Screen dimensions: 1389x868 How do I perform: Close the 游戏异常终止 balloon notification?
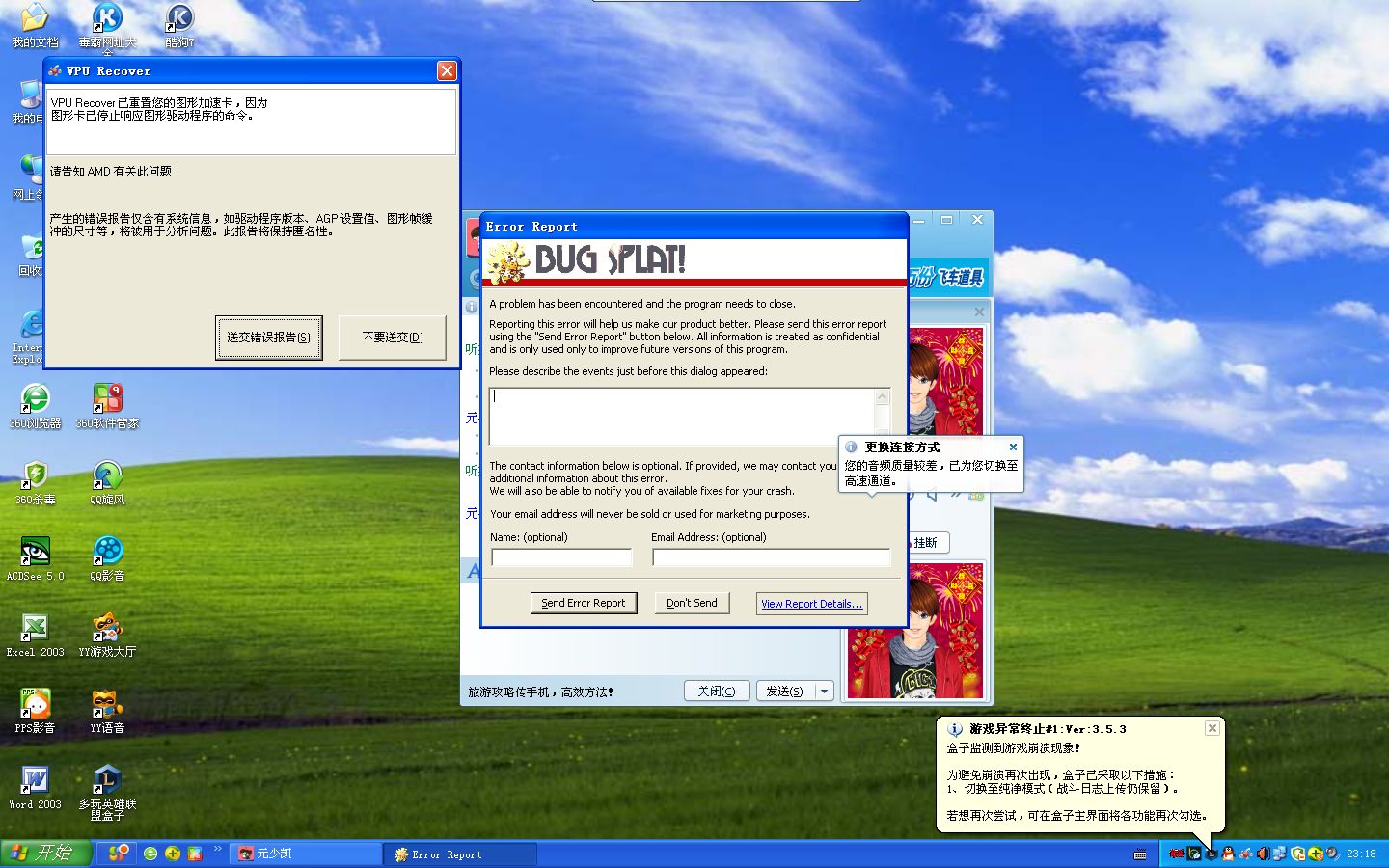tap(1212, 728)
